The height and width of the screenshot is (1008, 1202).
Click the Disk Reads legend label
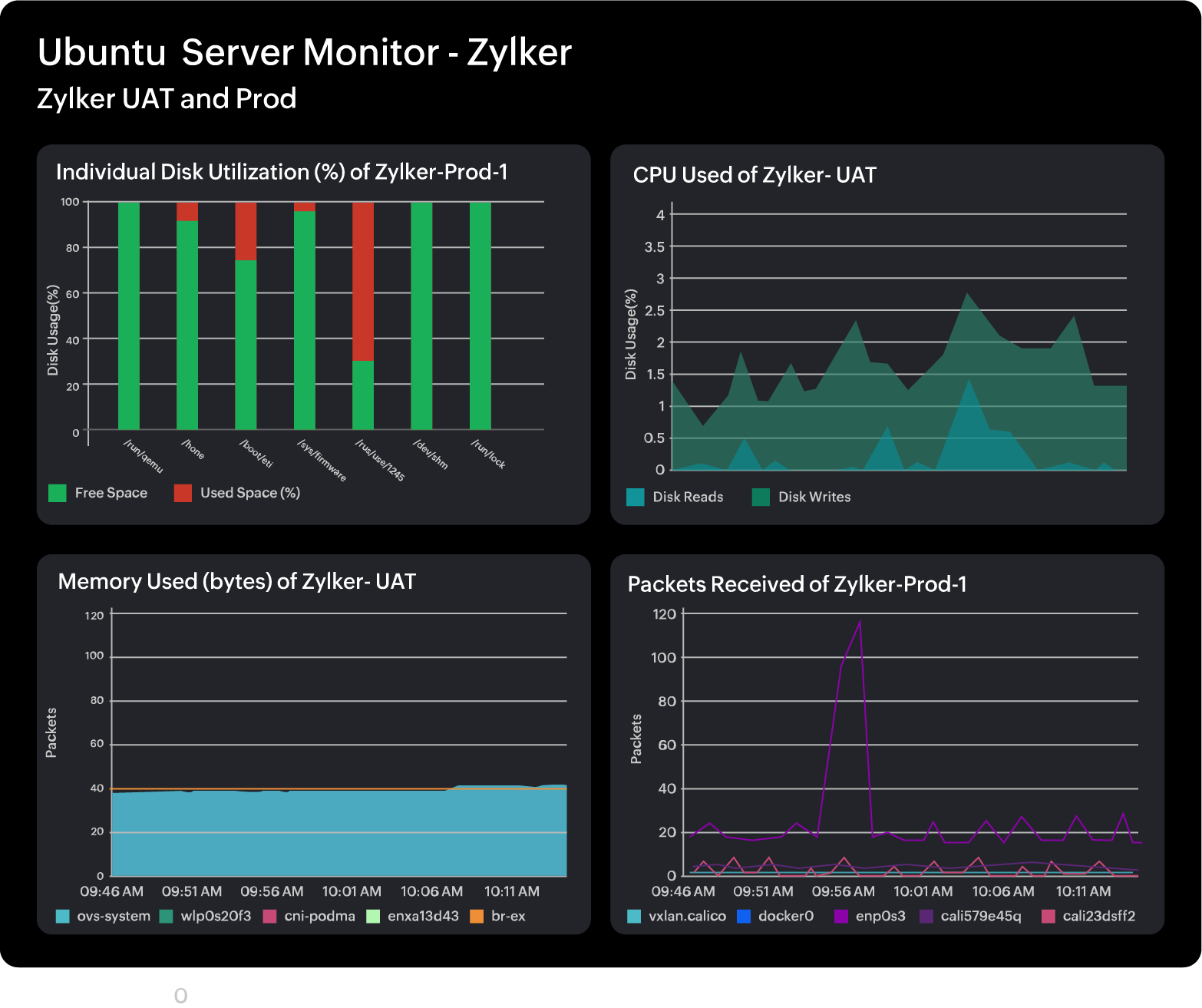(688, 497)
